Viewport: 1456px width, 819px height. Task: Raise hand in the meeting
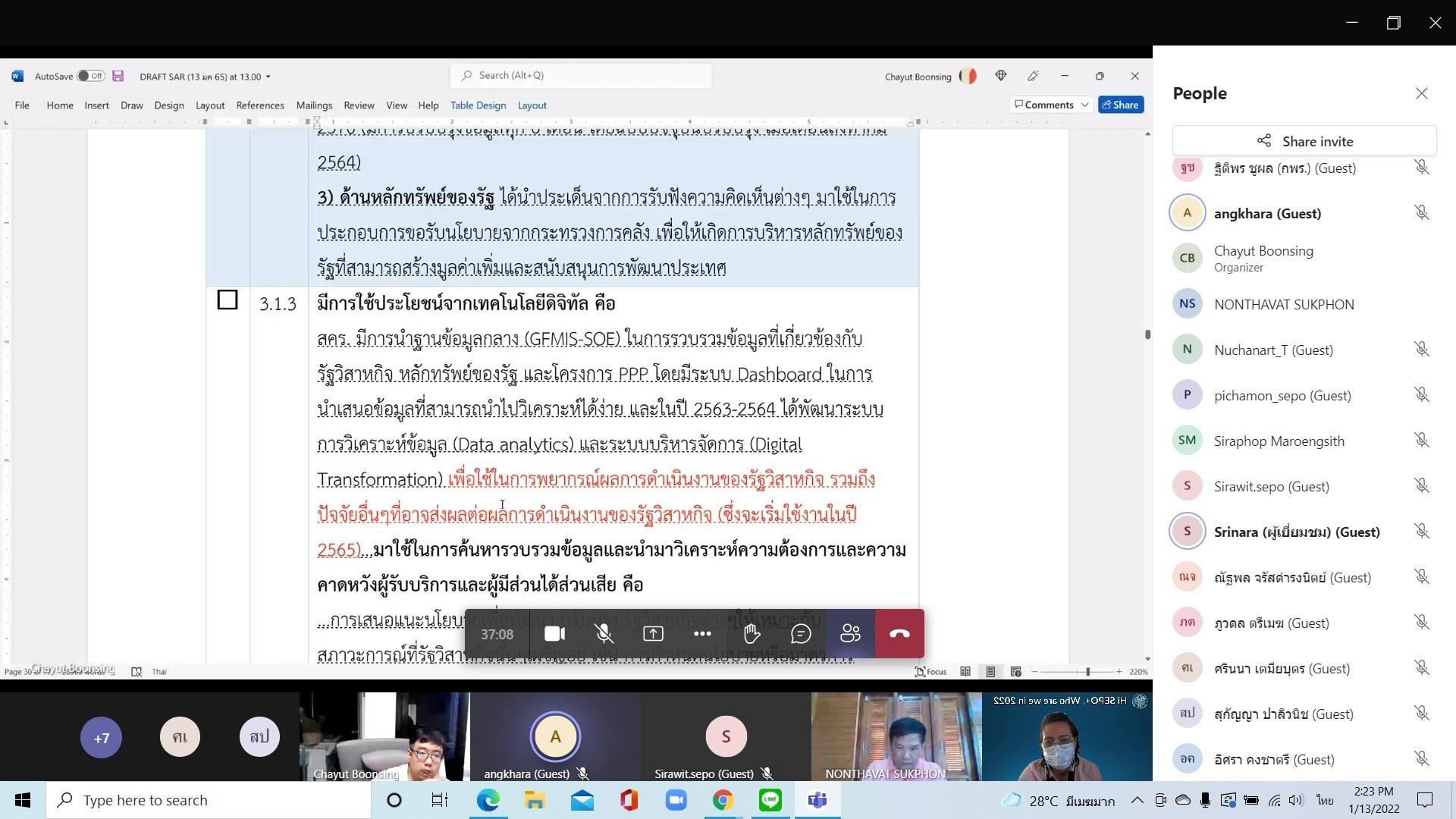[x=752, y=634]
